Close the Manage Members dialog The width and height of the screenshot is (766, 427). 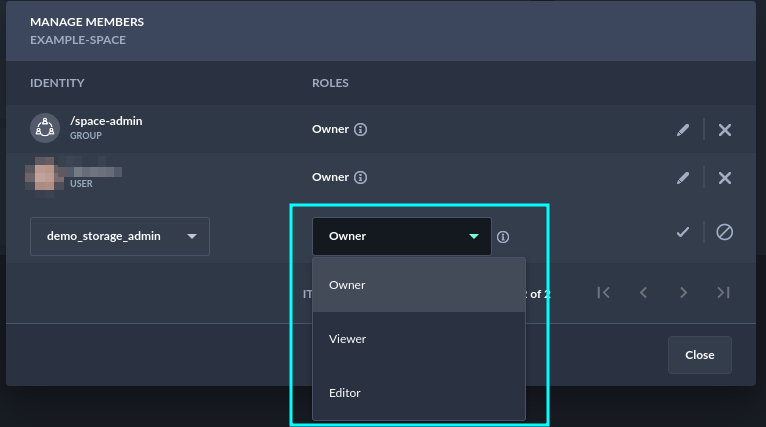[699, 355]
